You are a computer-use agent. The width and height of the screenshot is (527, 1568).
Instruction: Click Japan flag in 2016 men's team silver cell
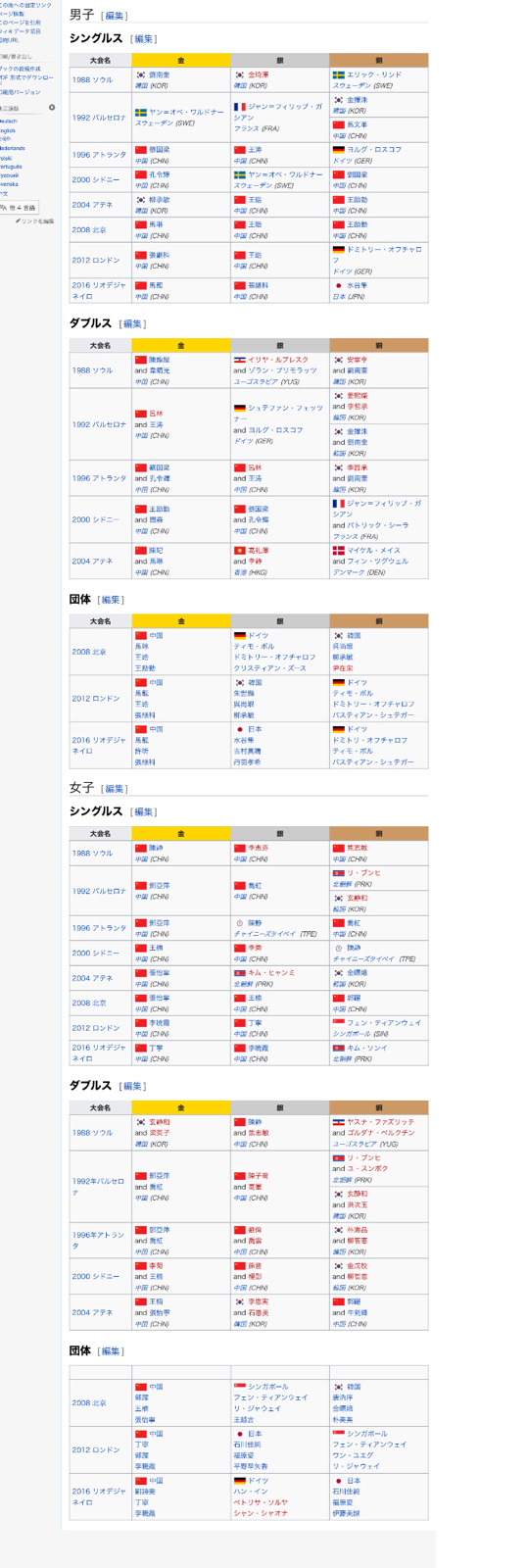[240, 730]
